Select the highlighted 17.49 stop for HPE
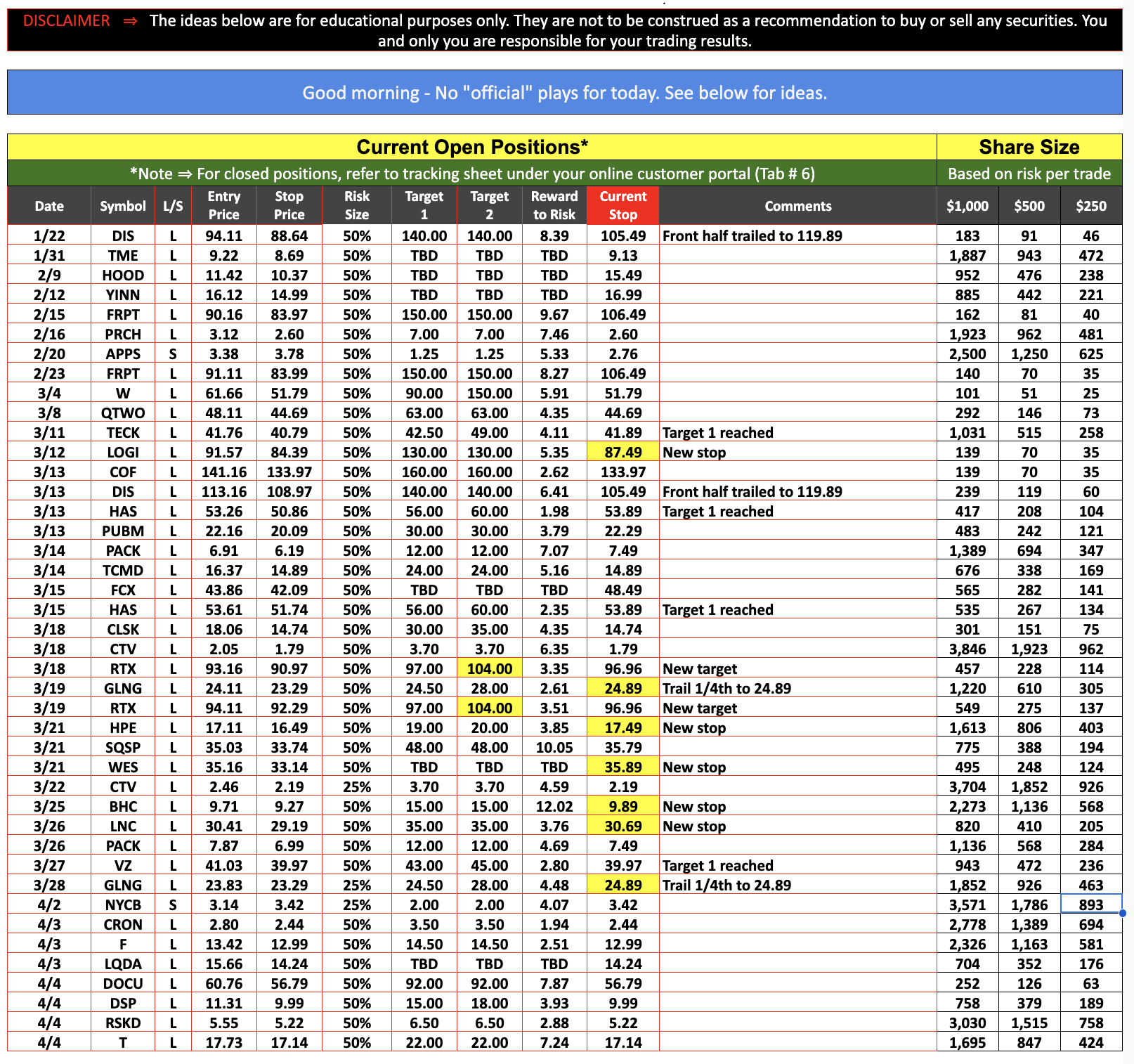Viewport: 1134px width, 1064px height. click(623, 728)
